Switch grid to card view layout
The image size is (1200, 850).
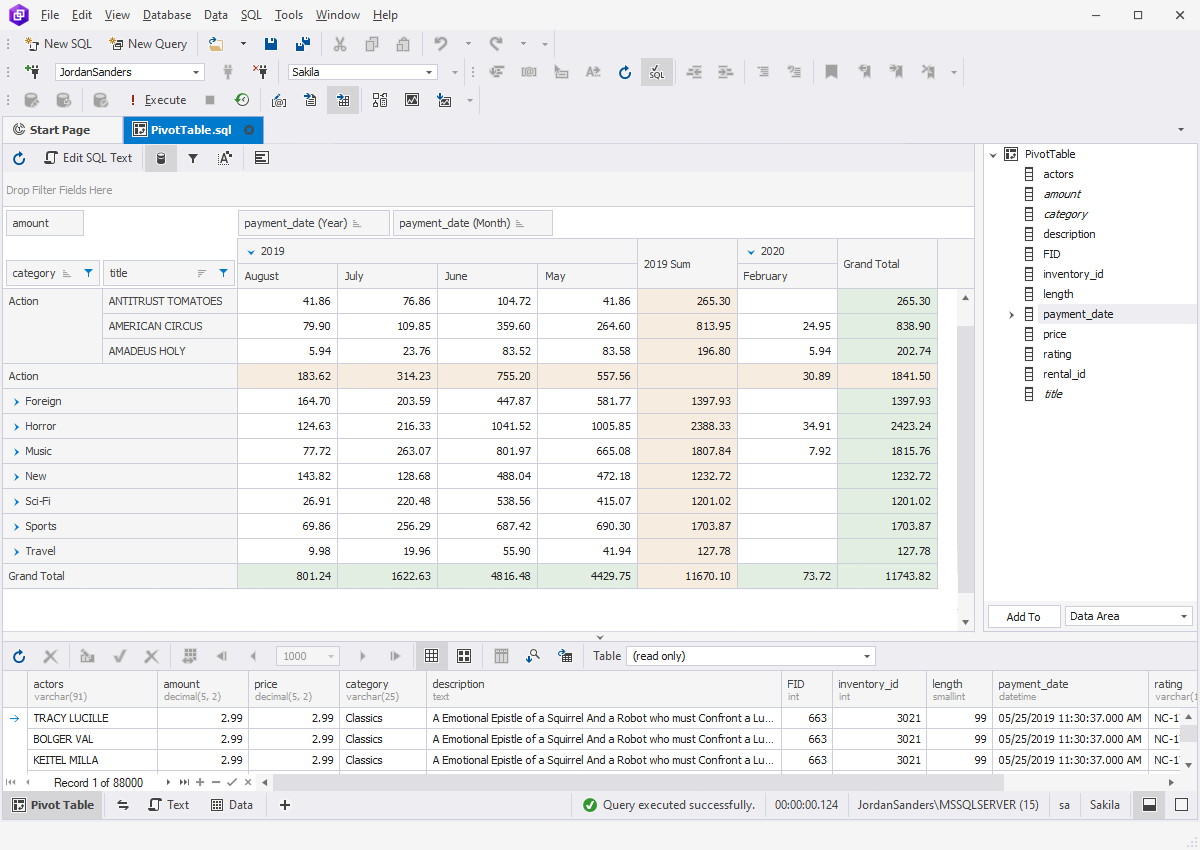(463, 655)
